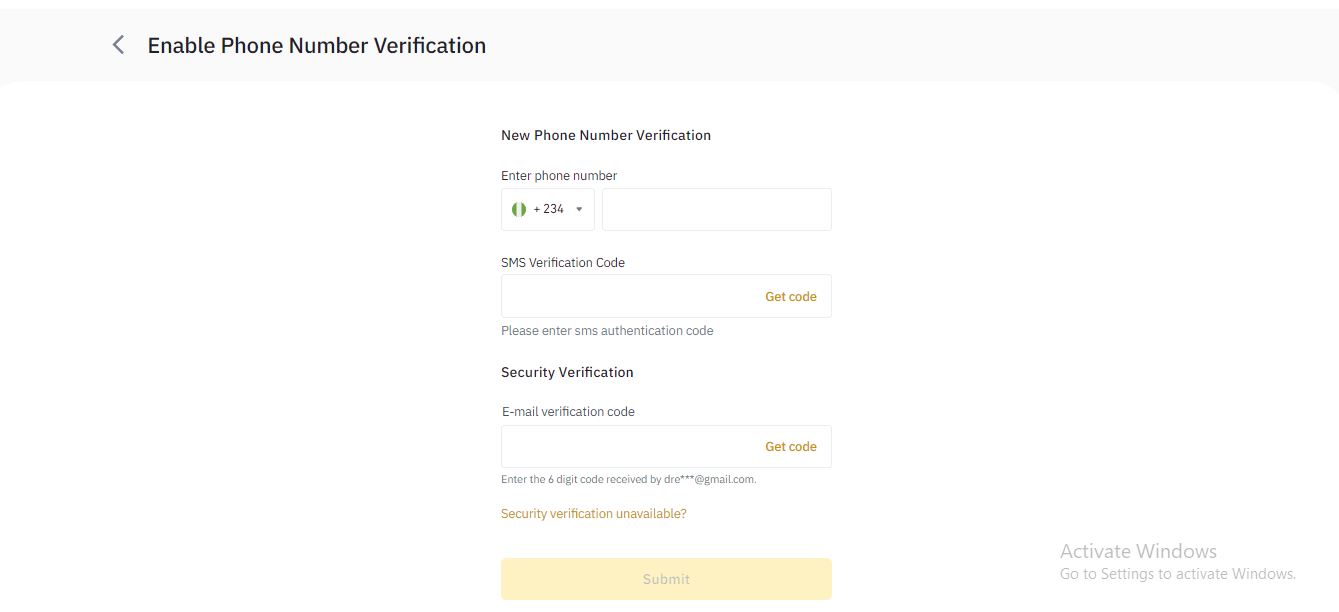Image resolution: width=1339 pixels, height=612 pixels.
Task: Open "Security verification unavailable?" link
Action: coord(593,514)
